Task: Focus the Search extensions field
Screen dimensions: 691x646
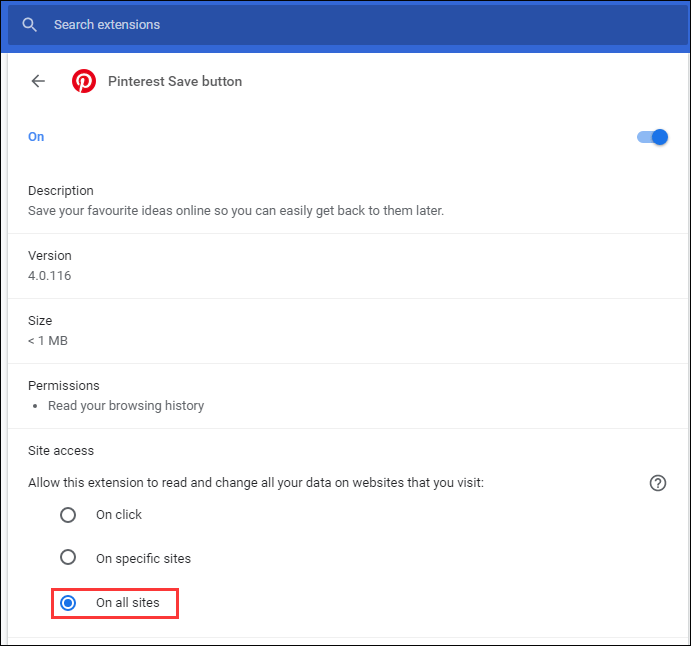Action: pyautogui.click(x=347, y=25)
